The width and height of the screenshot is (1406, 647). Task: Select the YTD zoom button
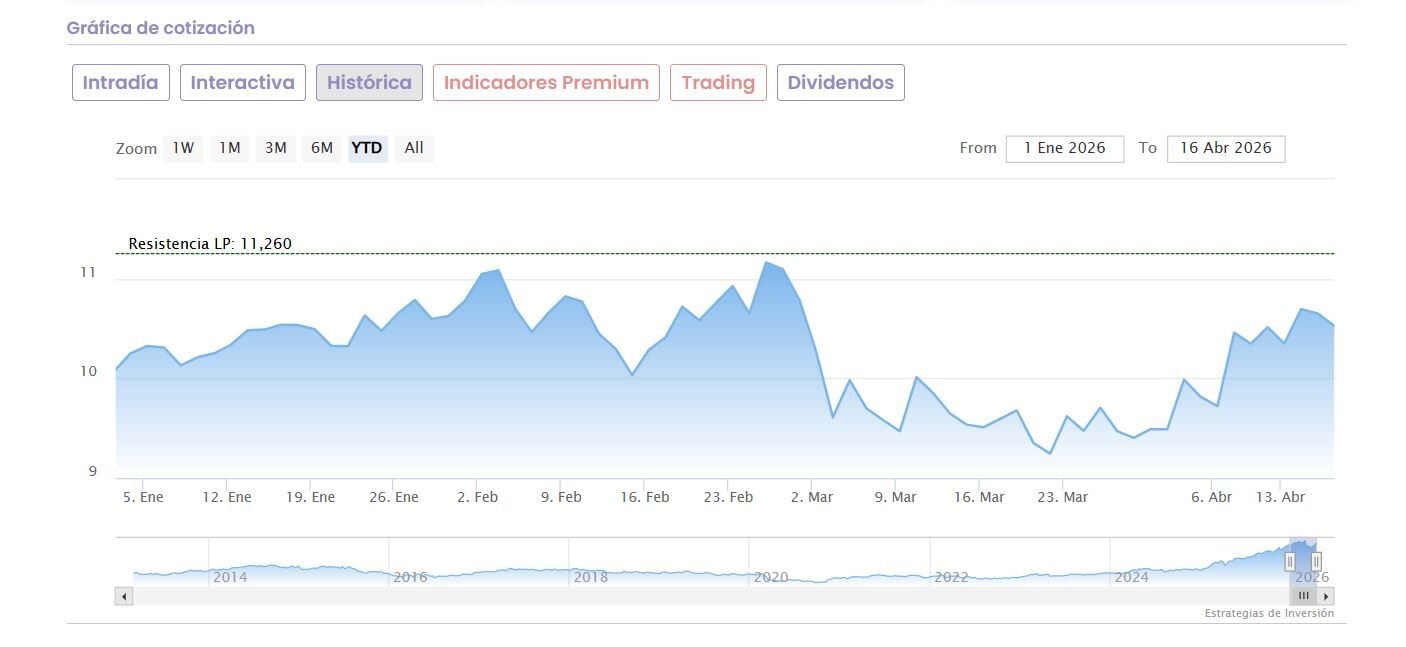(x=367, y=148)
